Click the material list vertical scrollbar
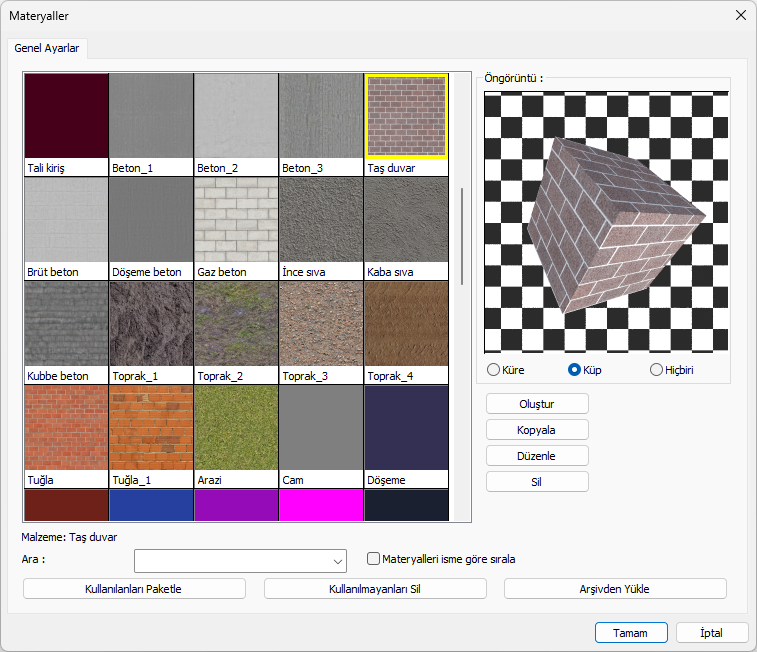The image size is (757, 652). pyautogui.click(x=462, y=236)
